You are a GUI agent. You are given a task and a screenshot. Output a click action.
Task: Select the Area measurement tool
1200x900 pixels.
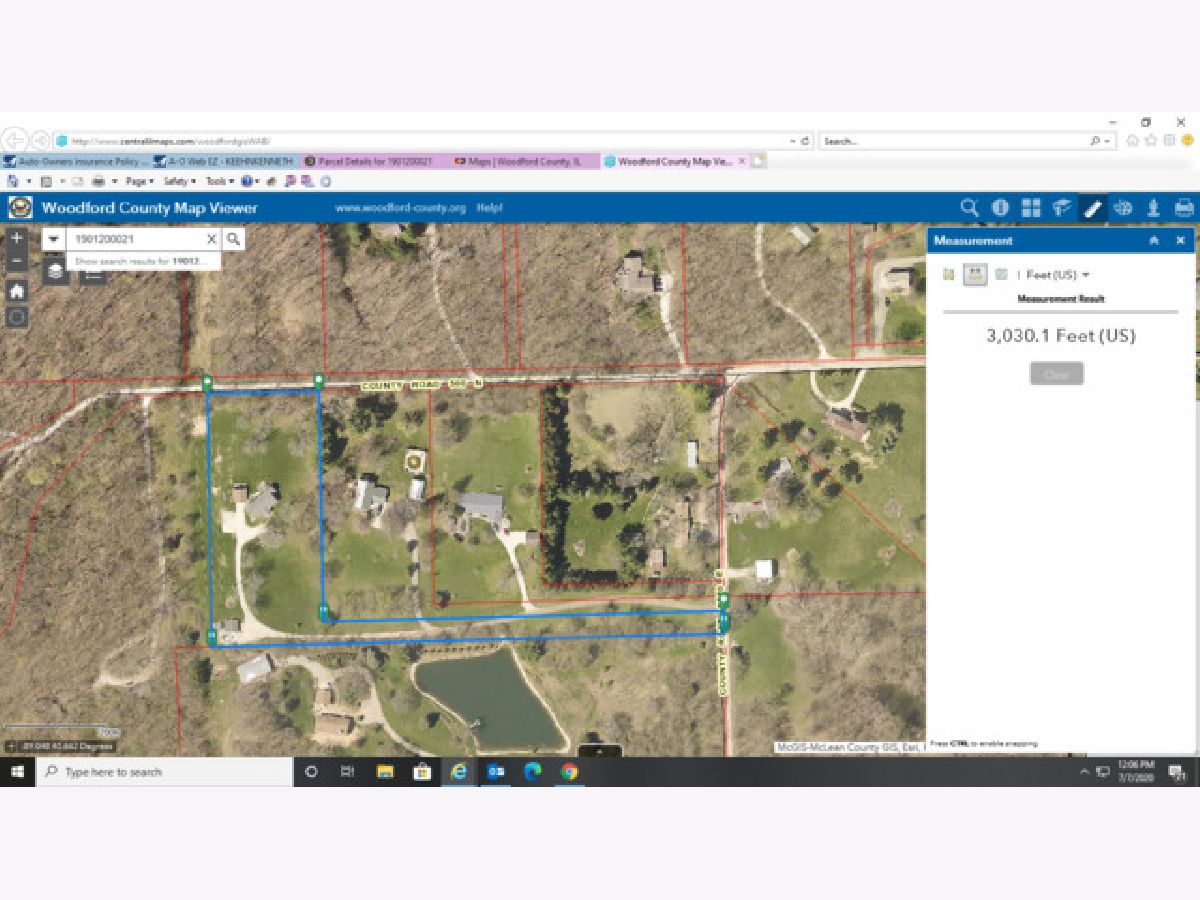point(948,274)
